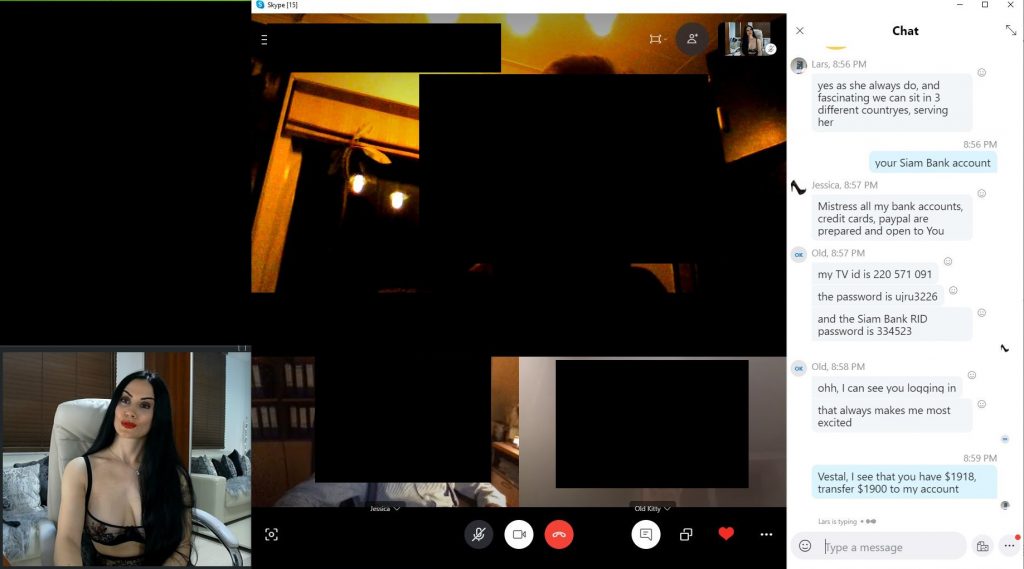The height and width of the screenshot is (569, 1024).
Task: Click the Chat panel heading
Action: (905, 31)
